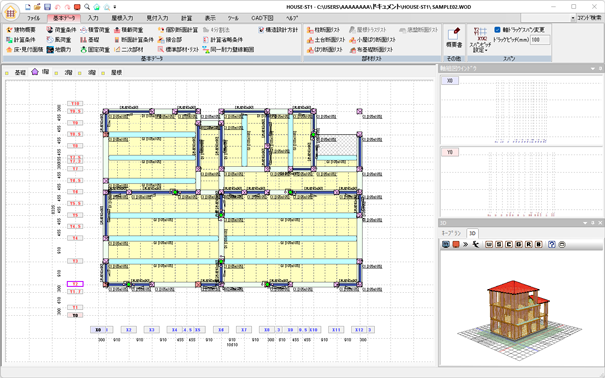The image size is (605, 378).
Task: Click the help question icon in 3D toolbar
Action: pos(552,245)
